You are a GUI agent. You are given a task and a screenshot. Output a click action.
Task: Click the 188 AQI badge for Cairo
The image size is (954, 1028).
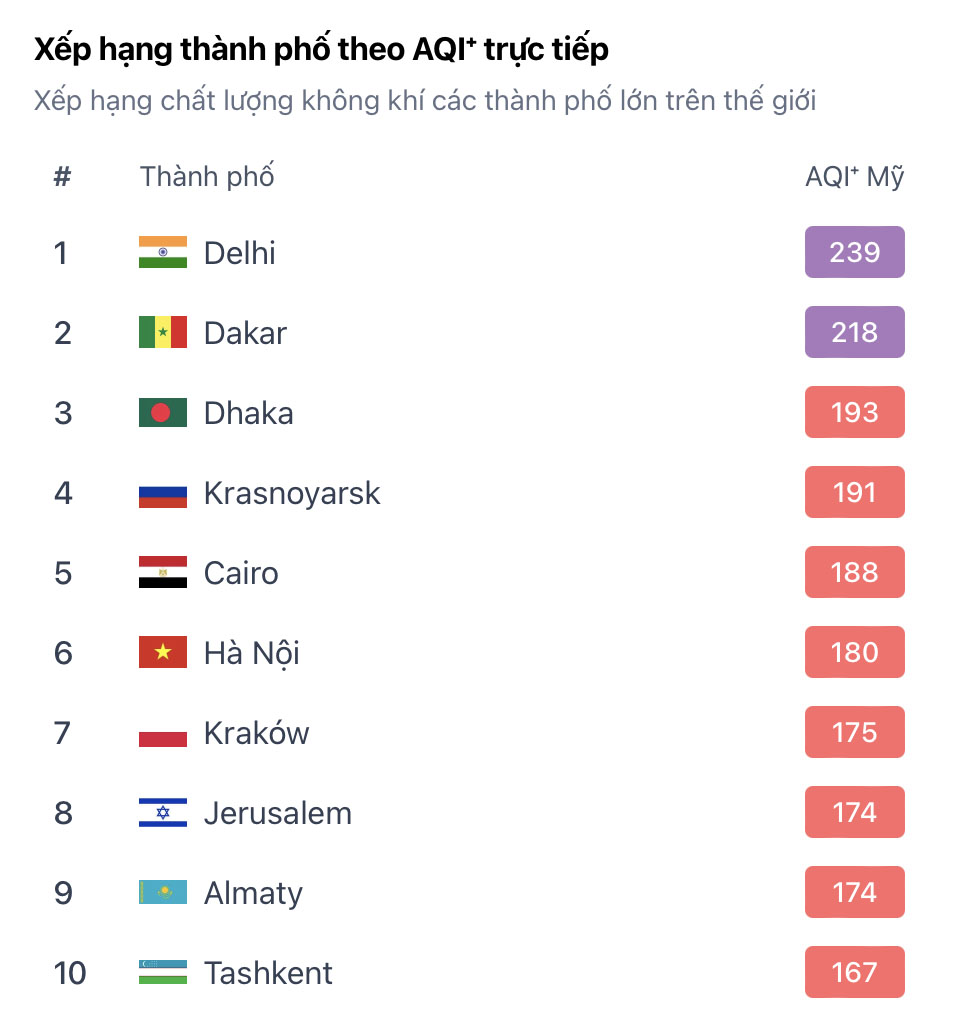coord(854,572)
